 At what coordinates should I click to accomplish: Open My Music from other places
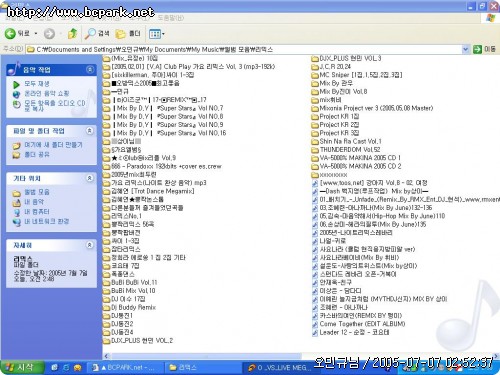coord(34,202)
